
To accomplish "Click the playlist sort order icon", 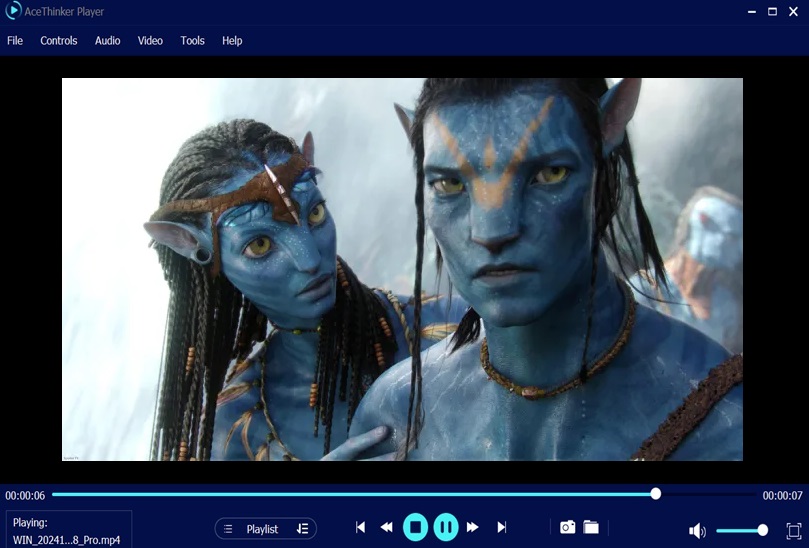I will 302,529.
